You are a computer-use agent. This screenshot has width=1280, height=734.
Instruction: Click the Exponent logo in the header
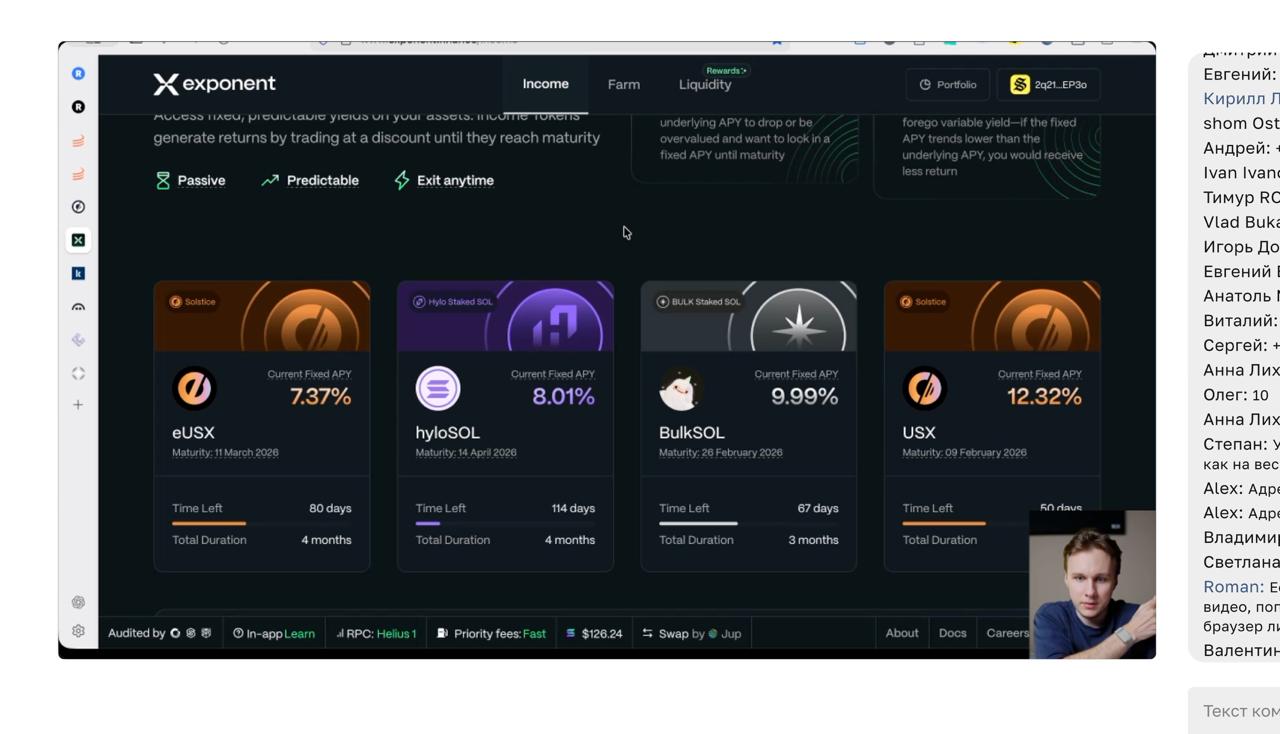pyautogui.click(x=214, y=84)
